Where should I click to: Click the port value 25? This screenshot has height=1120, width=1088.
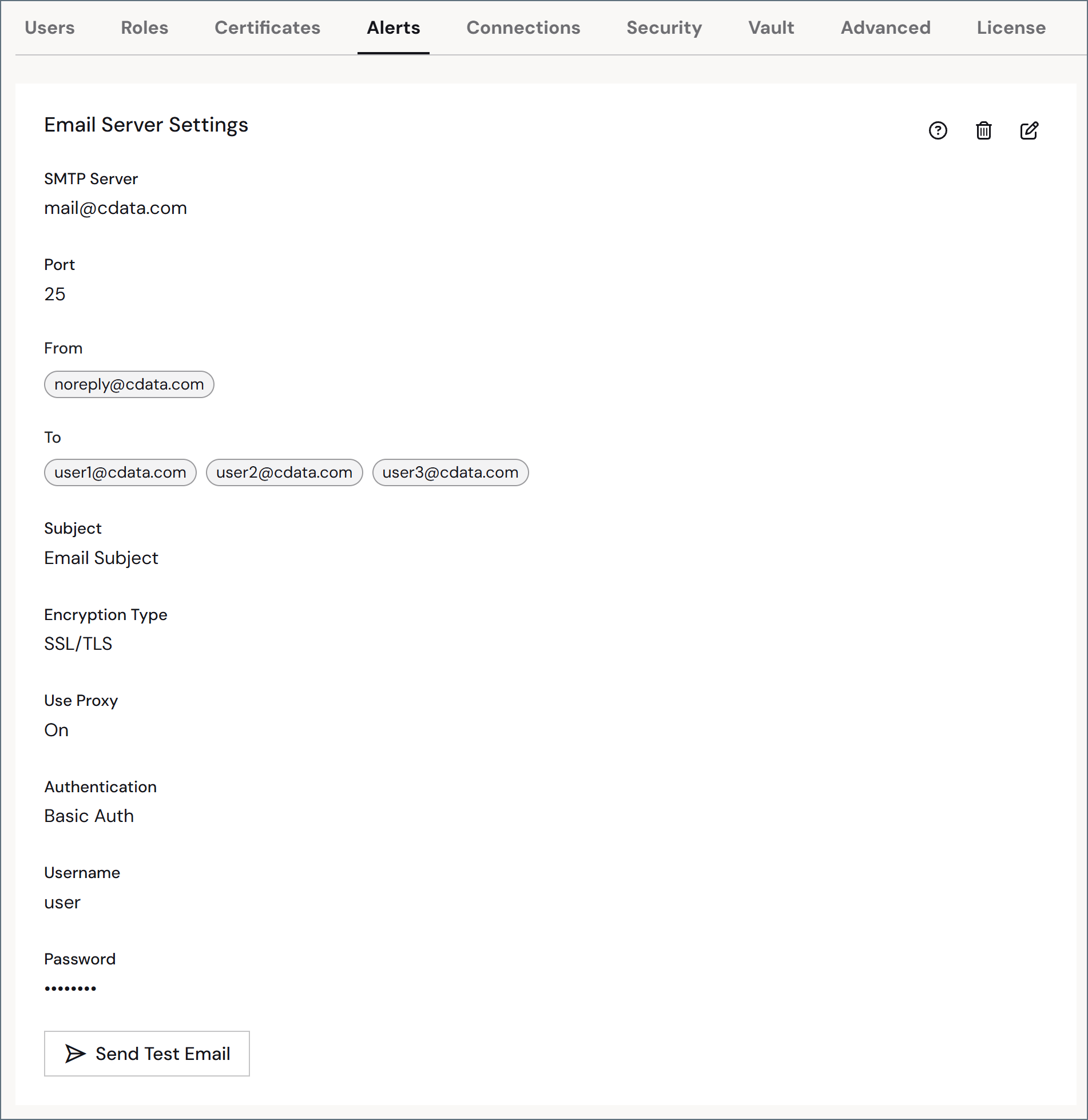point(55,294)
